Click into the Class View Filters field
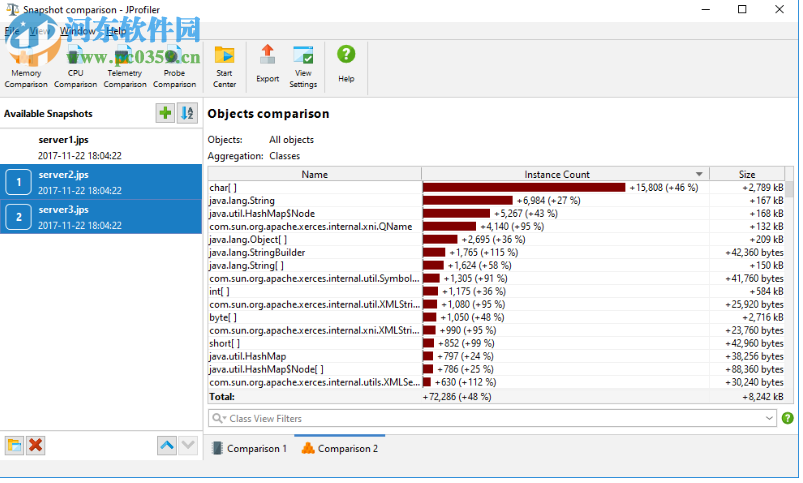Viewport: 803px width, 483px height. click(492, 418)
